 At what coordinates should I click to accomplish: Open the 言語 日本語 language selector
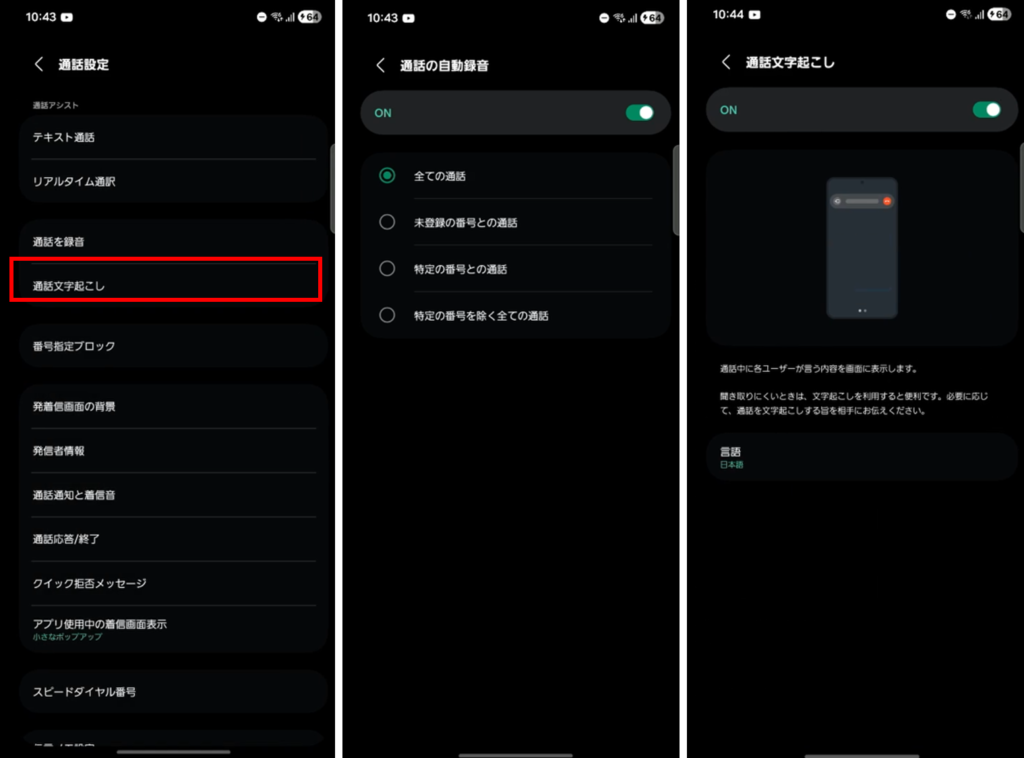tap(861, 457)
